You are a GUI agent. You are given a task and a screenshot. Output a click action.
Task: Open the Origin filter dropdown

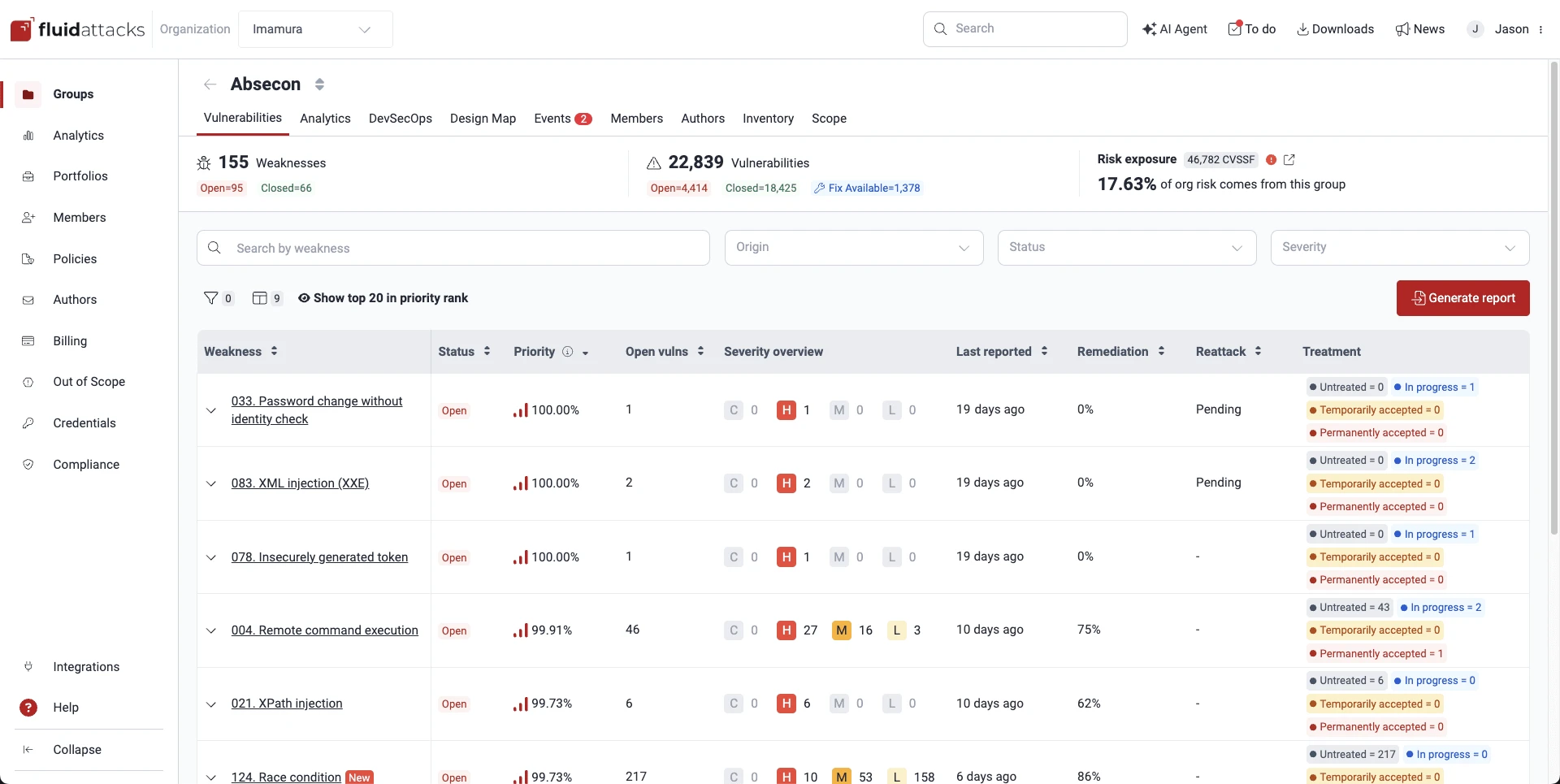(x=853, y=248)
